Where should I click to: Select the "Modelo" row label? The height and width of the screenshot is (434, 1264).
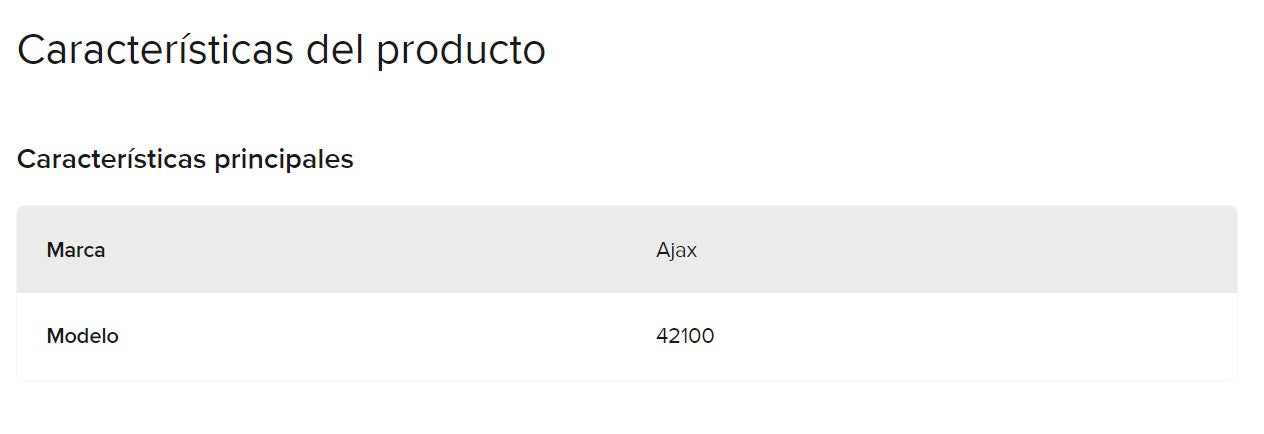tap(82, 336)
